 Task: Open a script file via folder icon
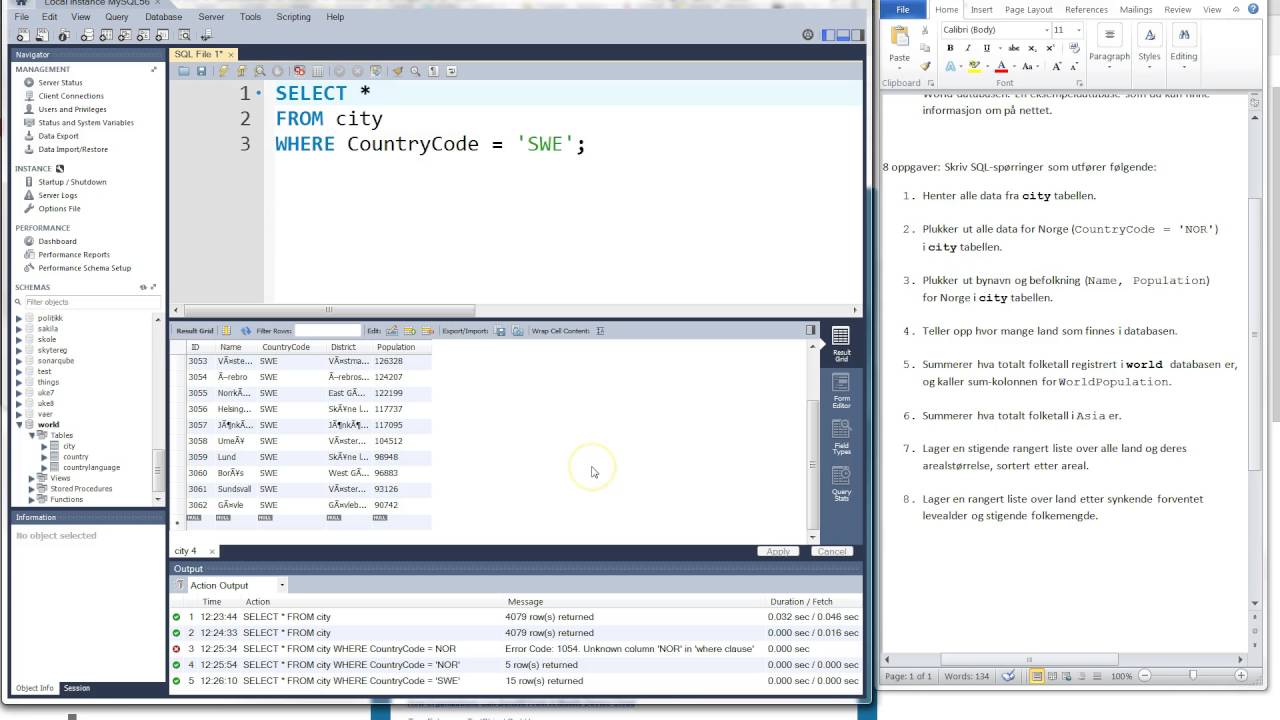[184, 71]
